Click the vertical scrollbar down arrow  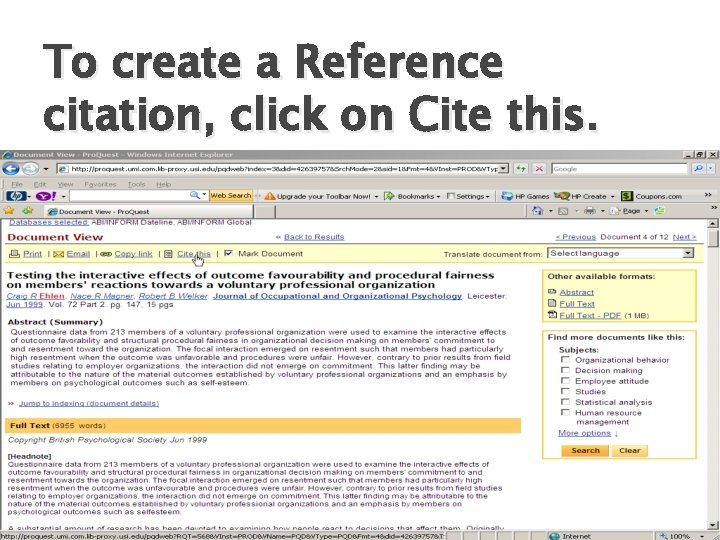[713, 525]
